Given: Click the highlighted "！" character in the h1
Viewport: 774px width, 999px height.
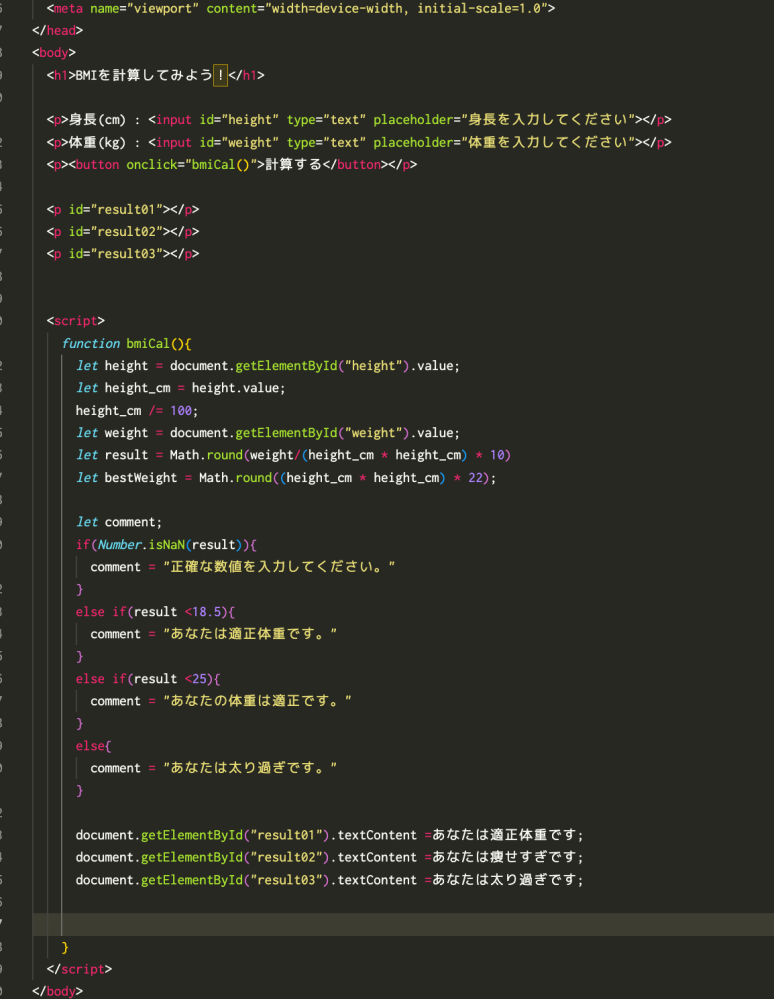Looking at the screenshot, I should click(x=220, y=75).
